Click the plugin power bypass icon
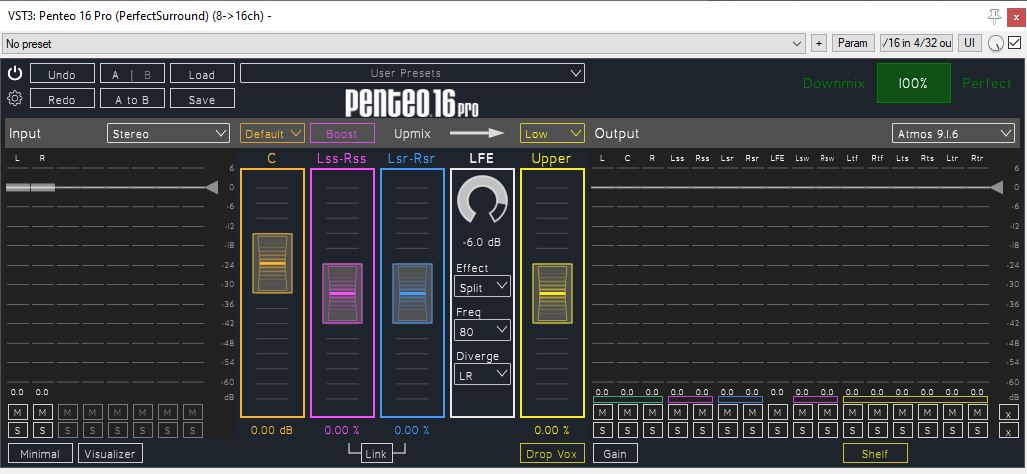1027x474 pixels. coord(15,74)
